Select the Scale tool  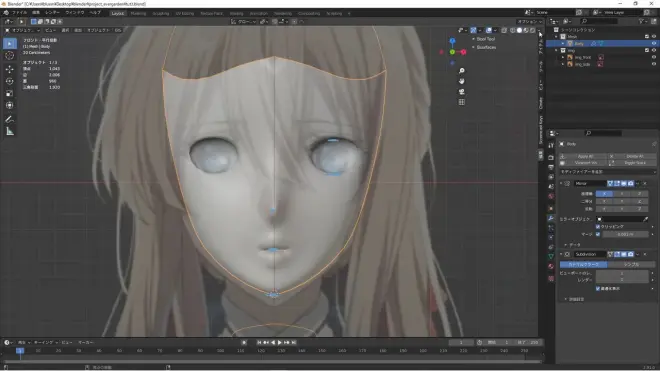[x=10, y=93]
